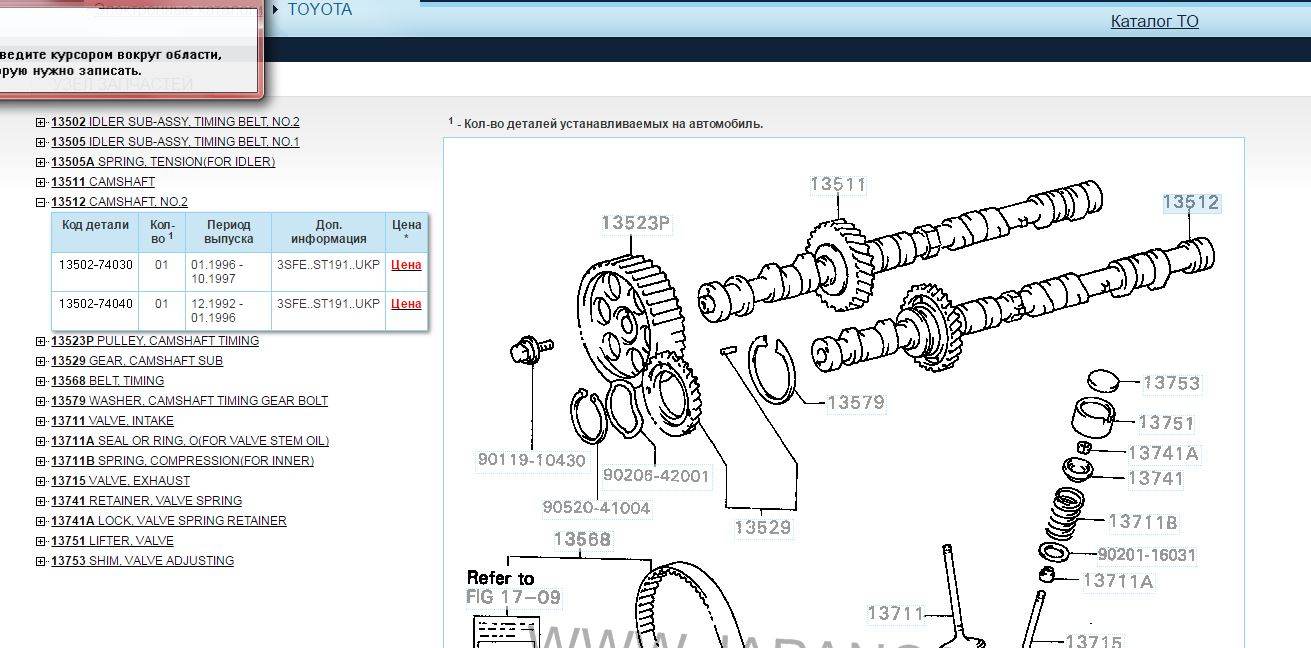Select the 90119-10430 bolt label
Image resolution: width=1311 pixels, height=648 pixels.
coord(531,460)
